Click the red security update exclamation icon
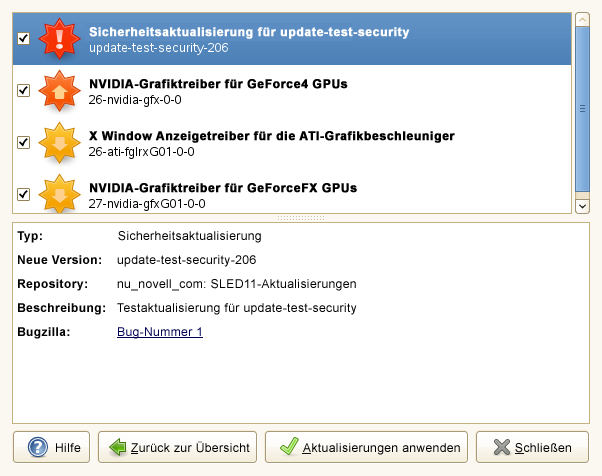Viewport: 602px width, 476px height. [58, 38]
